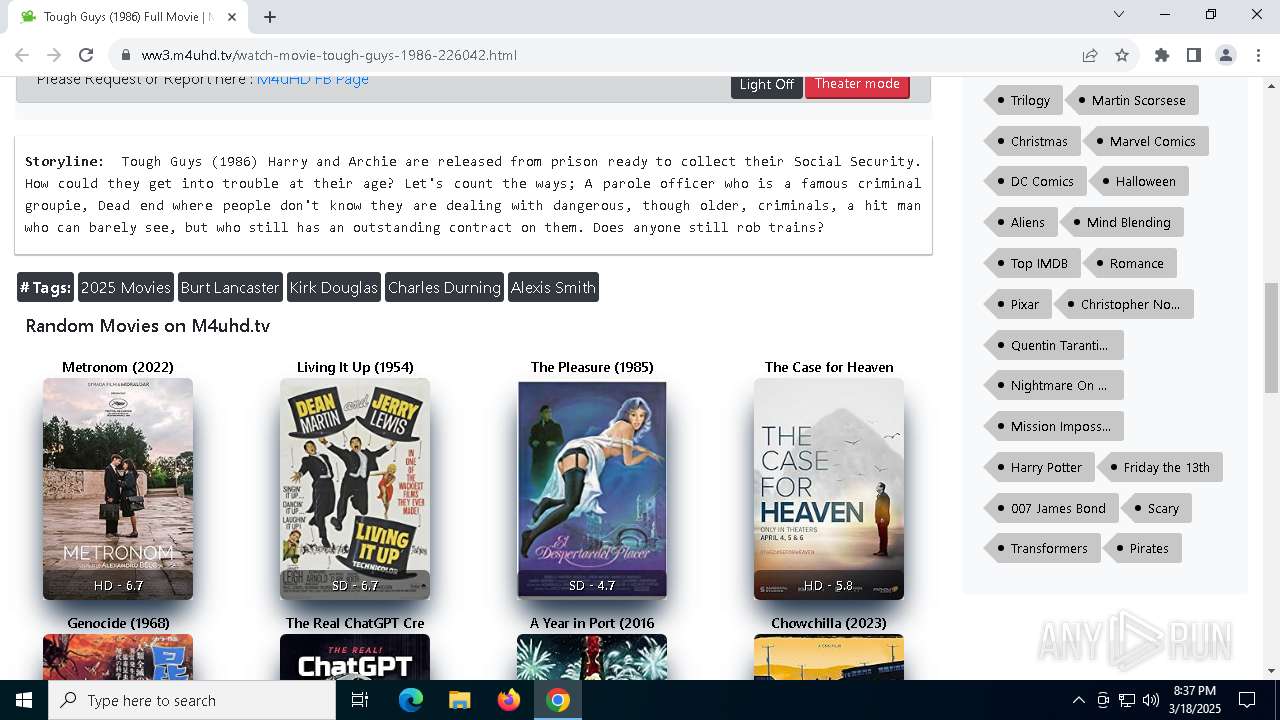Click the share page icon
The image size is (1280, 720).
pos(1090,55)
